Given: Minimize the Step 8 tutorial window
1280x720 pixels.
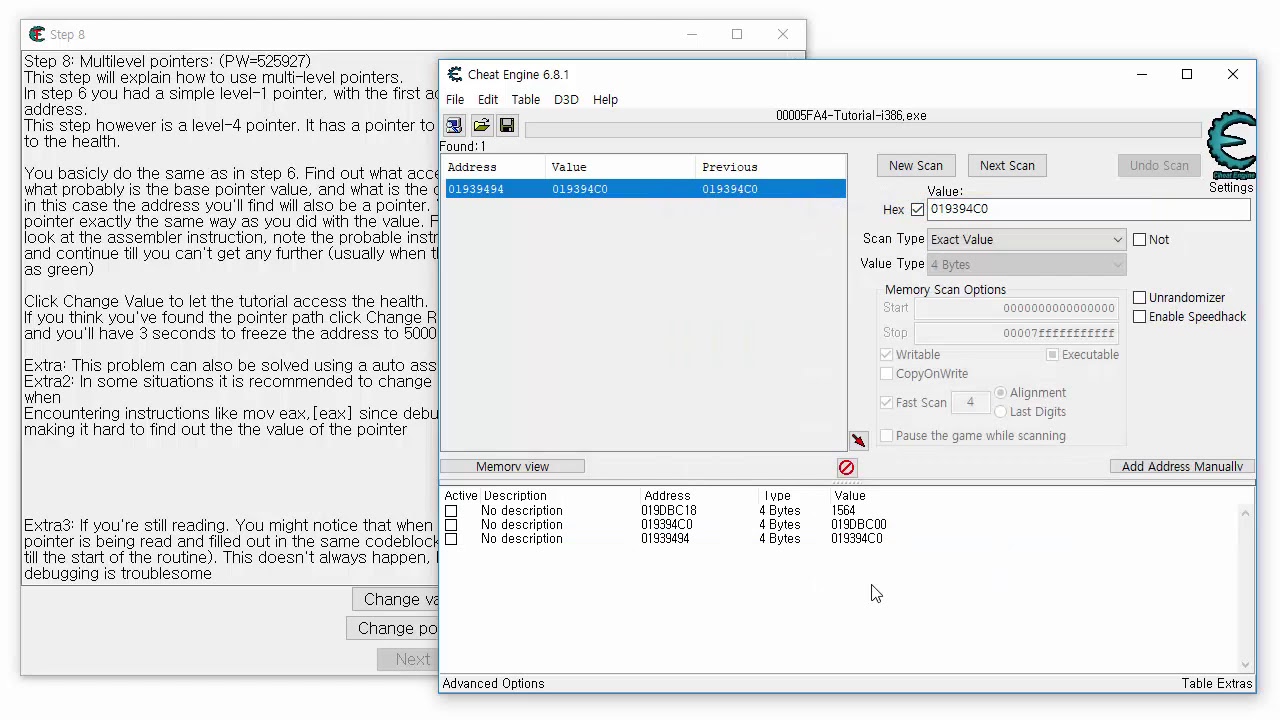Looking at the screenshot, I should [691, 34].
